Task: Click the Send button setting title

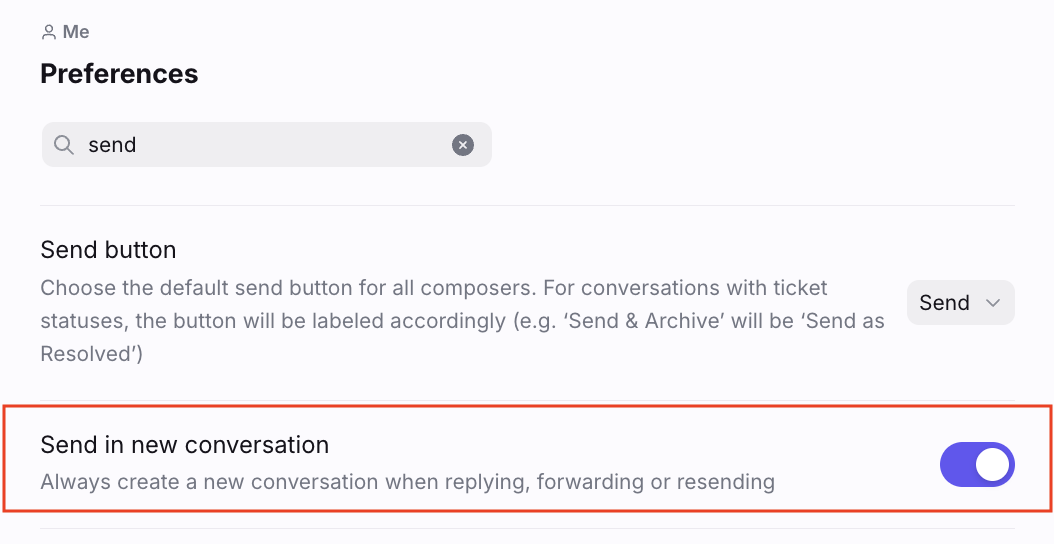Action: (108, 249)
